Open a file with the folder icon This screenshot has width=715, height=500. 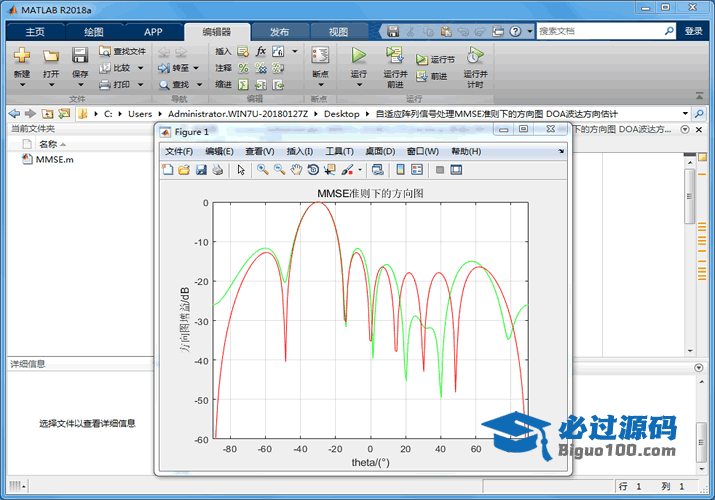point(51,56)
